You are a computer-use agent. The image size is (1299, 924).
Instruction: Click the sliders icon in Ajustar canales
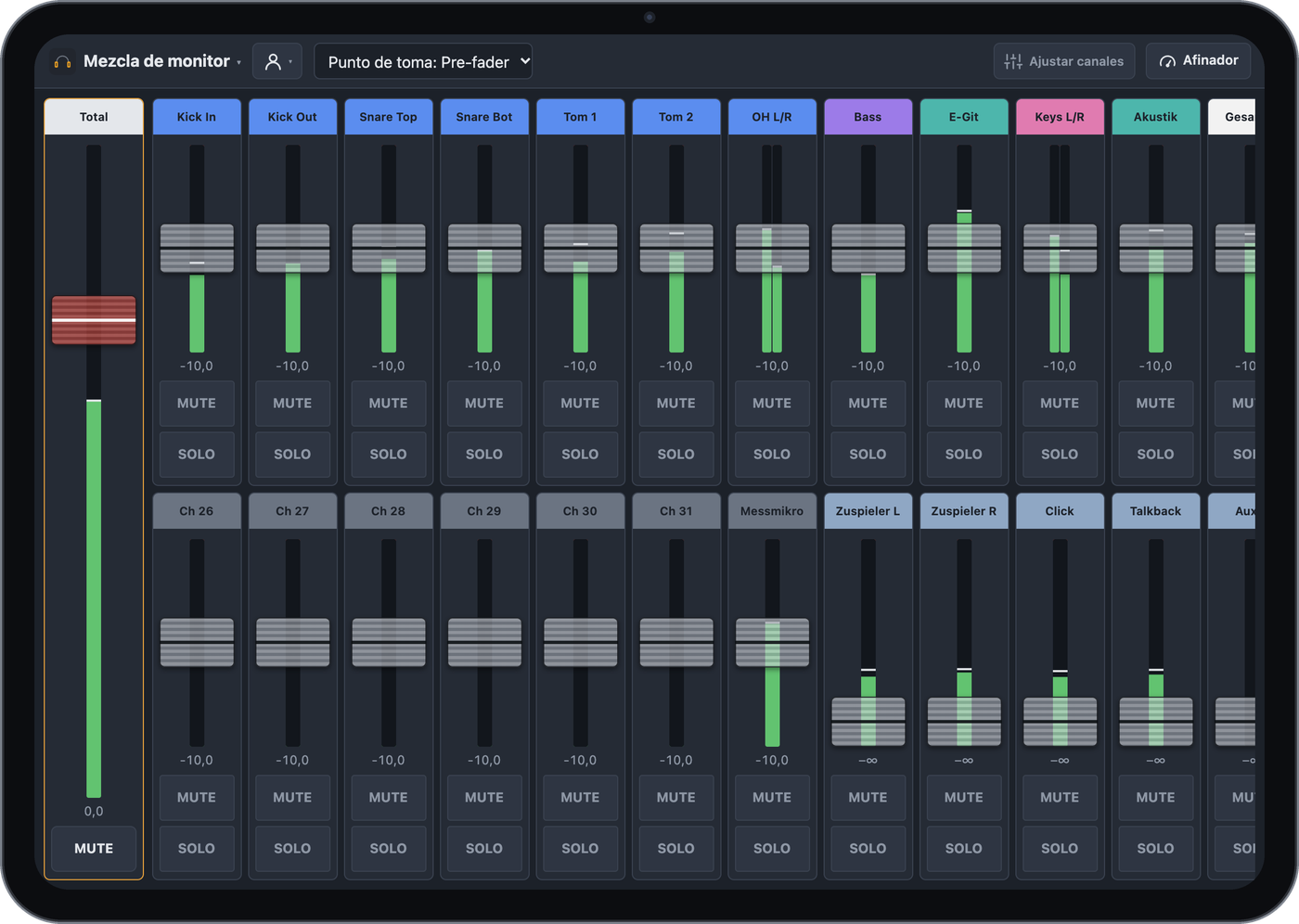click(1013, 61)
